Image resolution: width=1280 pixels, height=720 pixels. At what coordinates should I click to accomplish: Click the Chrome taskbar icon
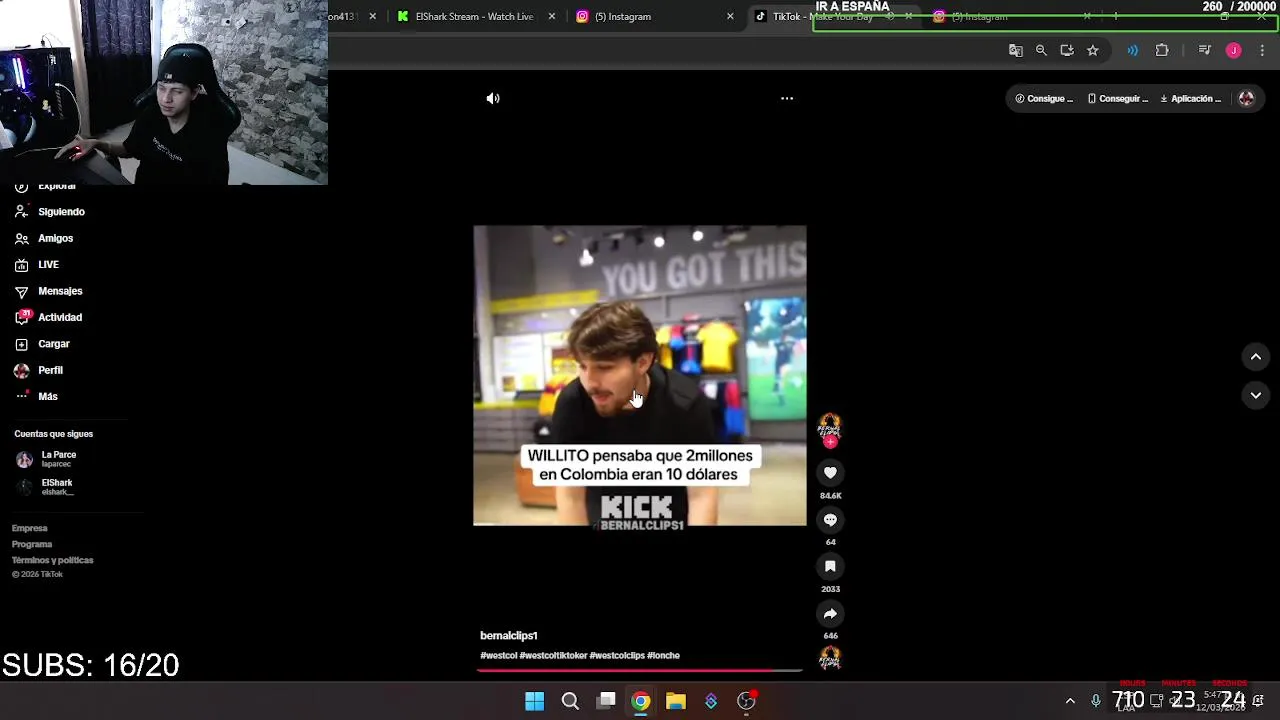pyautogui.click(x=641, y=701)
